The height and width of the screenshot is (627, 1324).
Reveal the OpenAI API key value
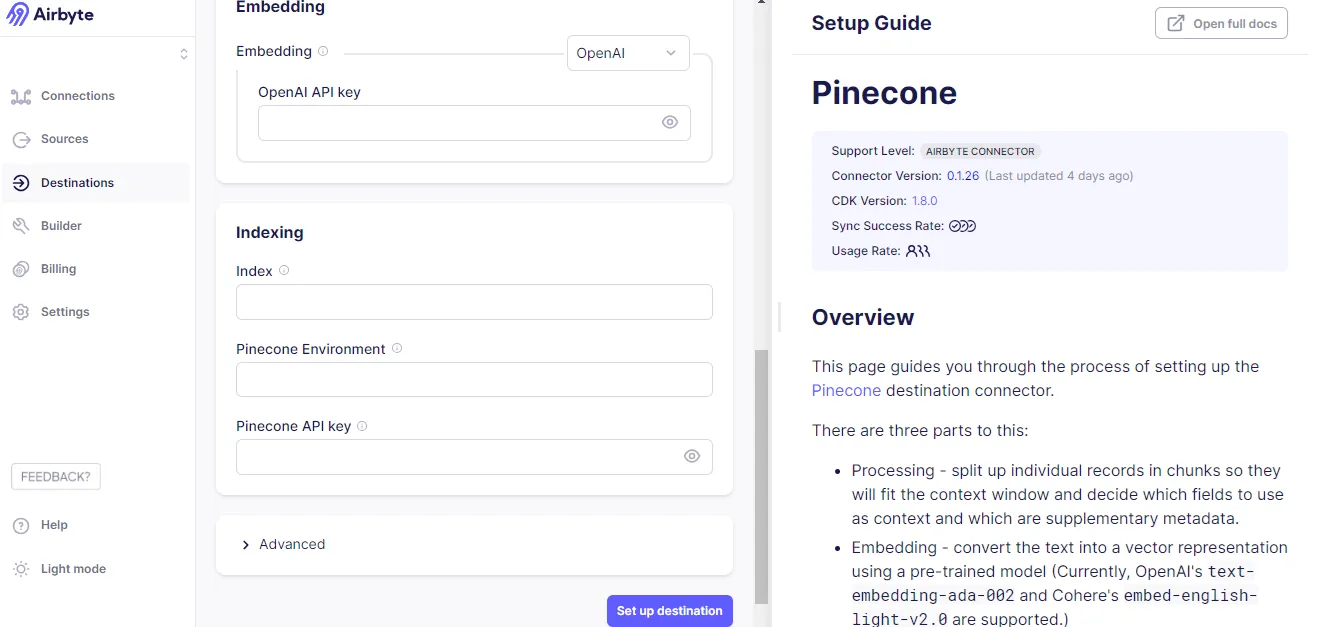tap(670, 122)
